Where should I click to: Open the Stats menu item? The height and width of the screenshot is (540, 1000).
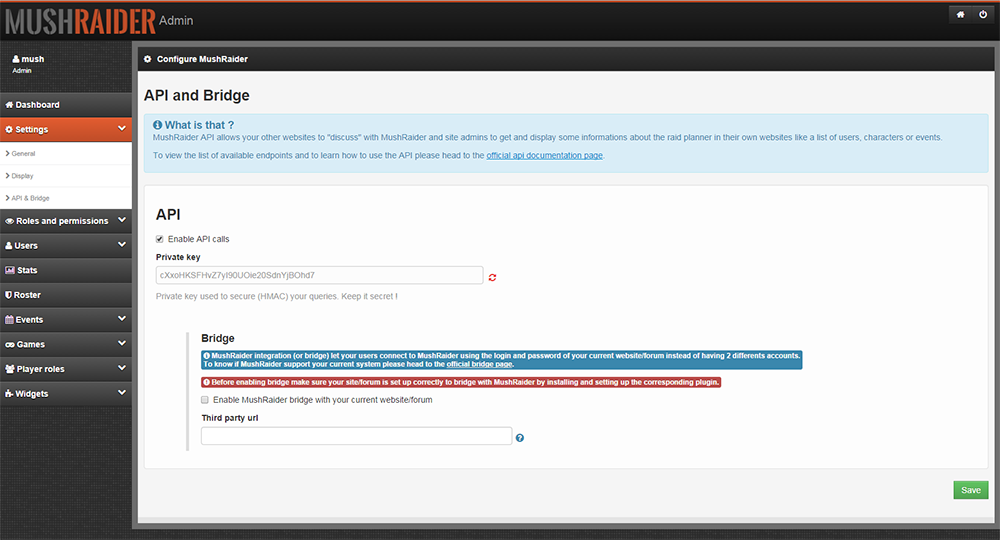point(66,270)
